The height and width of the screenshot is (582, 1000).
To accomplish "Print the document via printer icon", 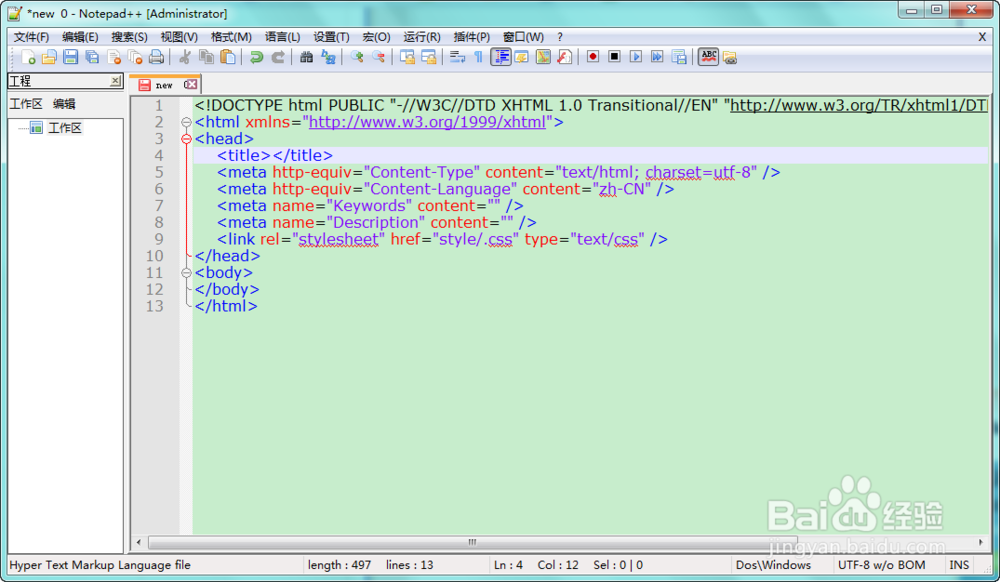I will click(156, 57).
